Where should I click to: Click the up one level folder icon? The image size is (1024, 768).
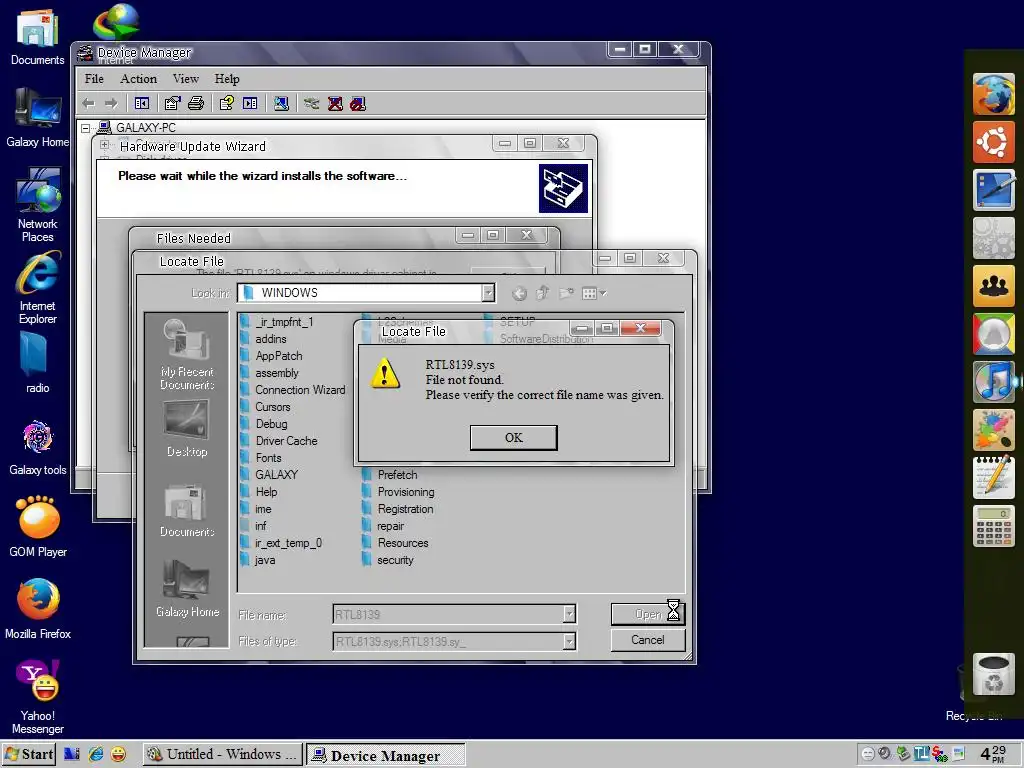pyautogui.click(x=542, y=293)
